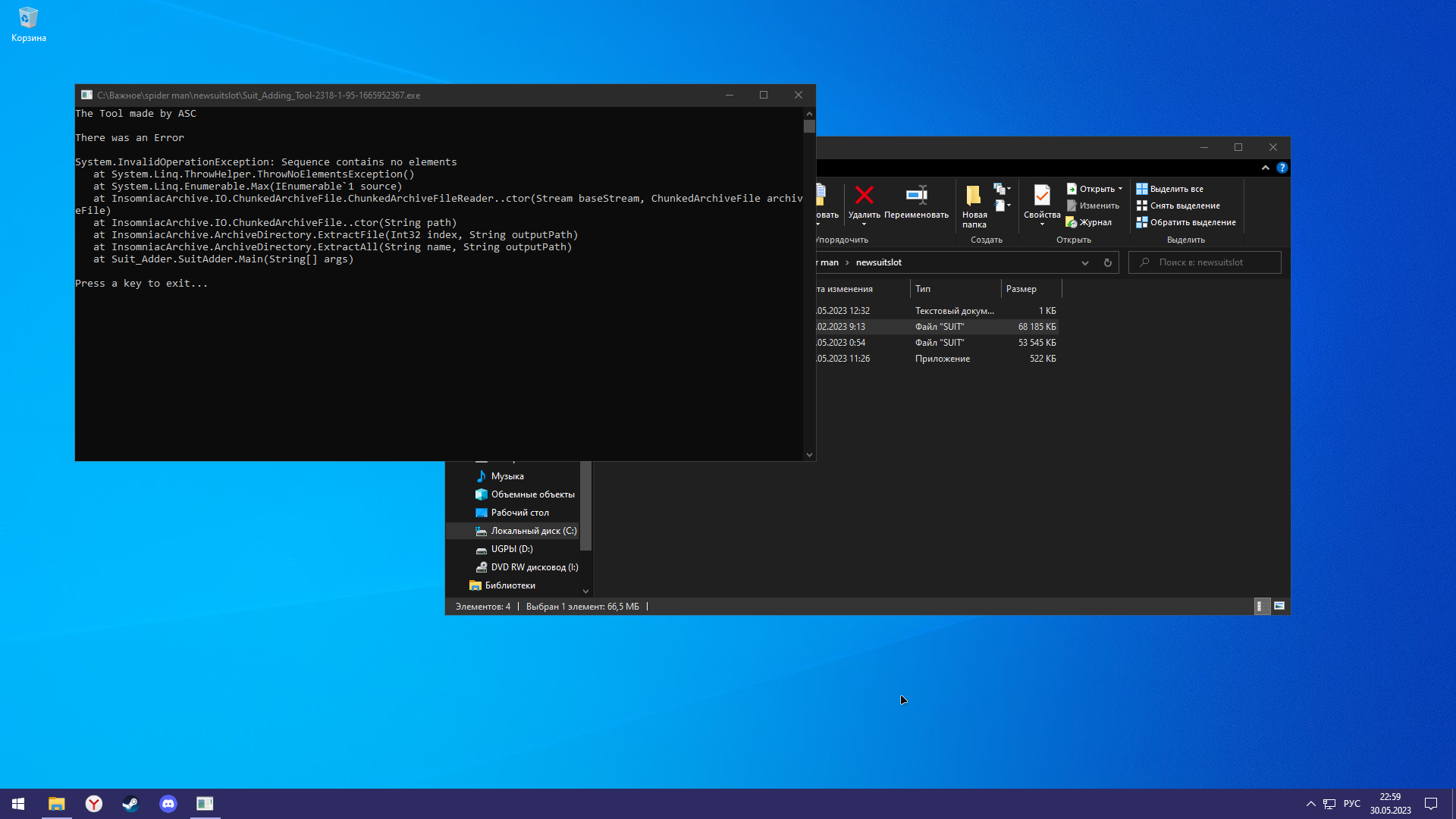Click the search box for newsuitslot
The height and width of the screenshot is (819, 1456).
1211,262
